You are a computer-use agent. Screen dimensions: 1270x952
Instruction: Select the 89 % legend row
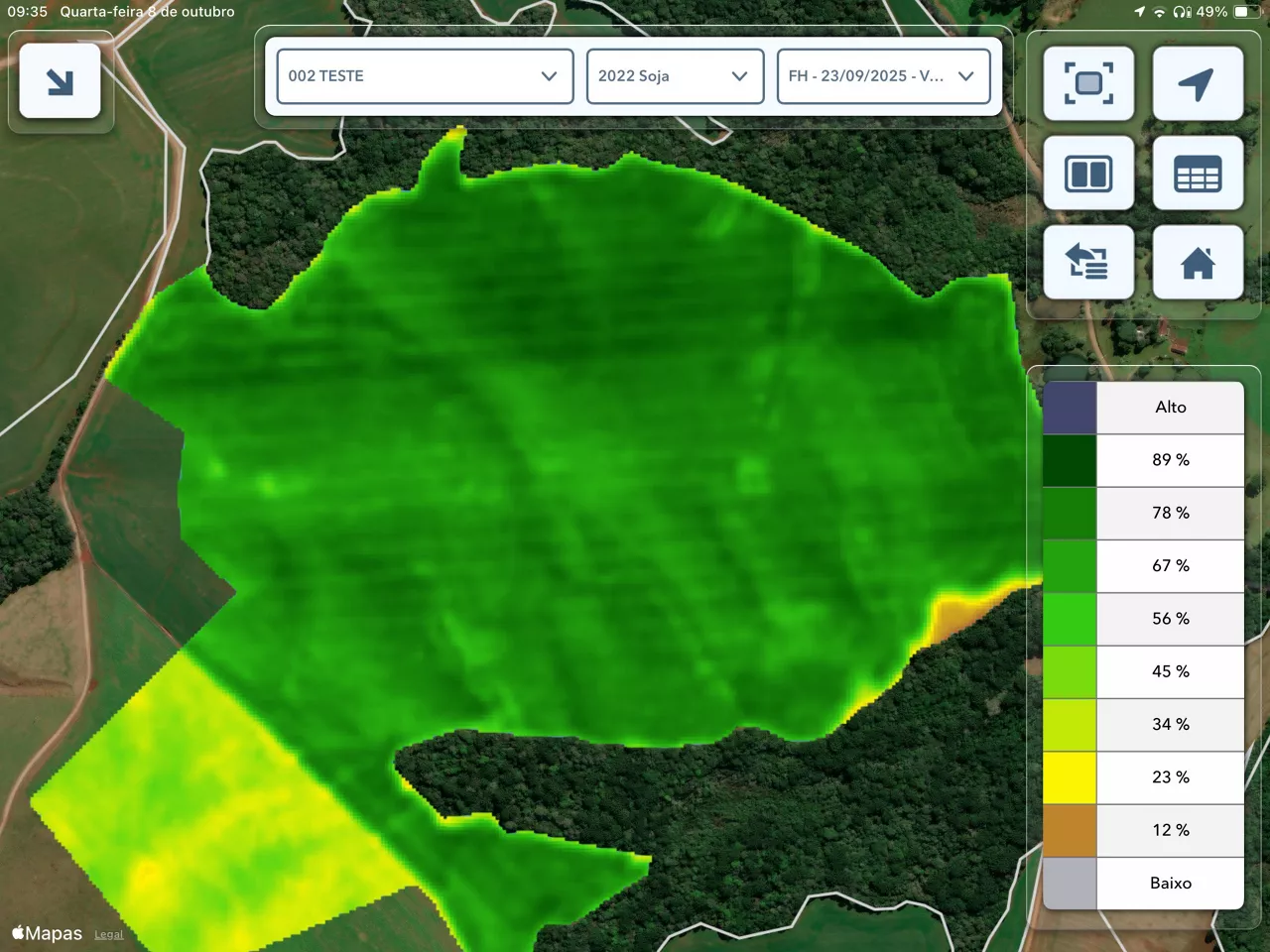tap(1170, 460)
